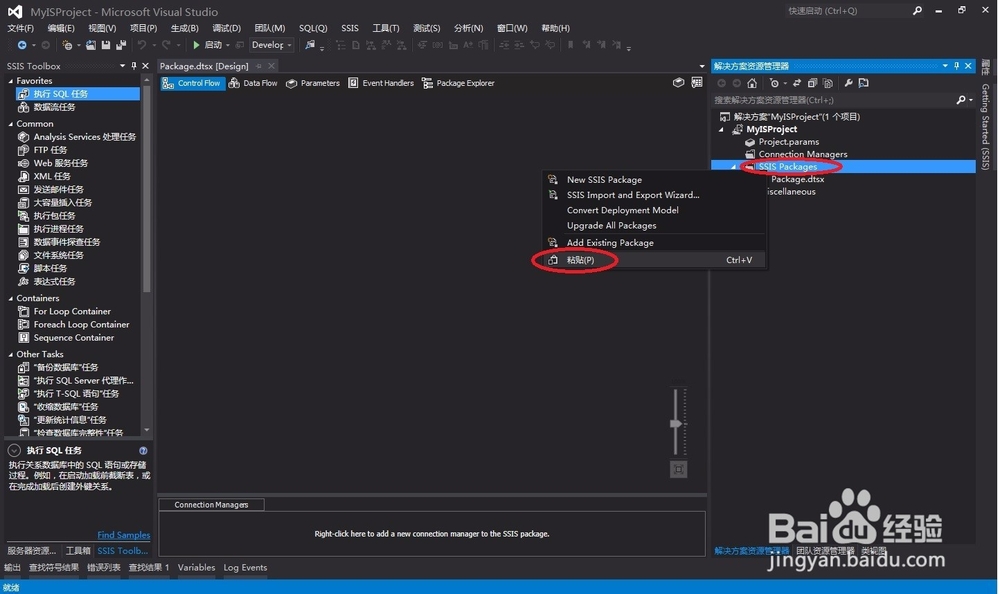Click Home icon in Solution Explorer
This screenshot has height=594, width=1000.
coord(752,83)
